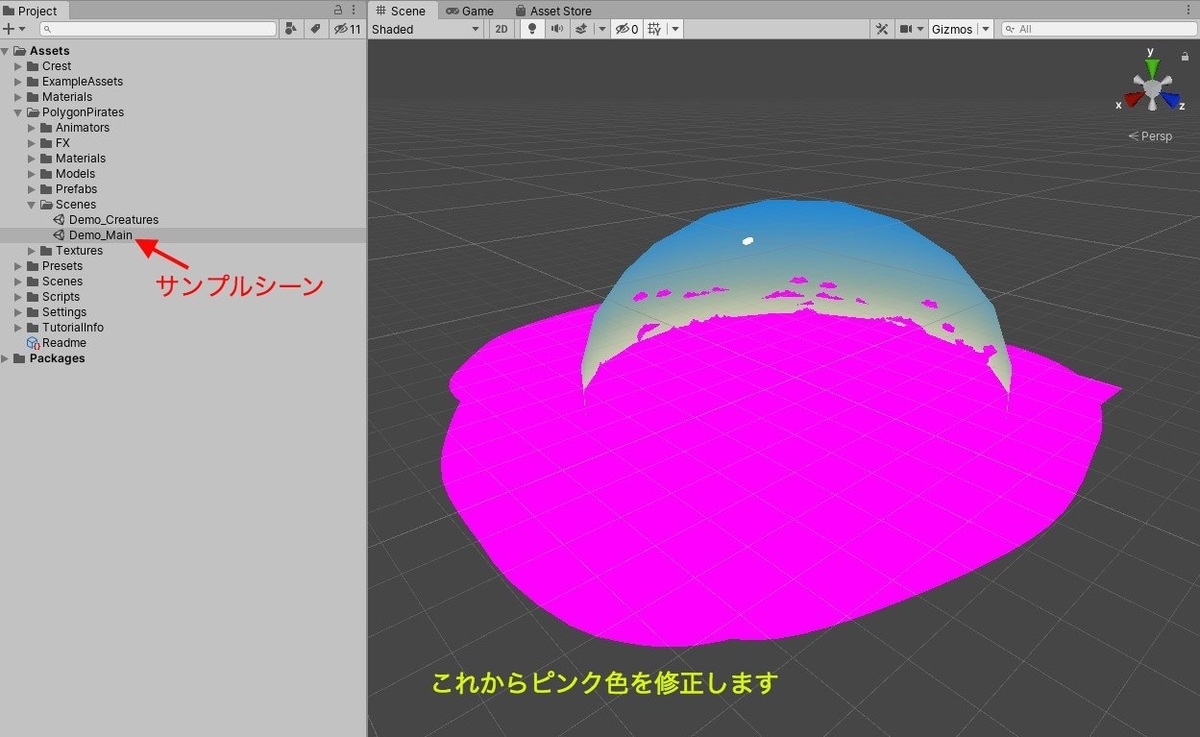Click the Project panel search field
Viewport: 1200px width, 737px height.
pyautogui.click(x=158, y=29)
